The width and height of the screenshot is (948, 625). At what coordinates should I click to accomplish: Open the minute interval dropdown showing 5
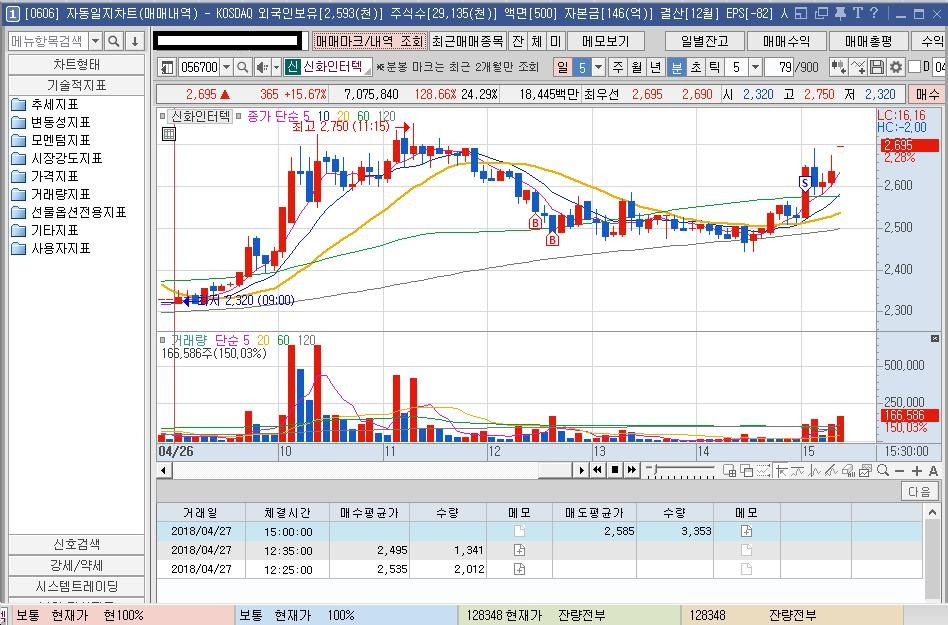click(x=755, y=67)
